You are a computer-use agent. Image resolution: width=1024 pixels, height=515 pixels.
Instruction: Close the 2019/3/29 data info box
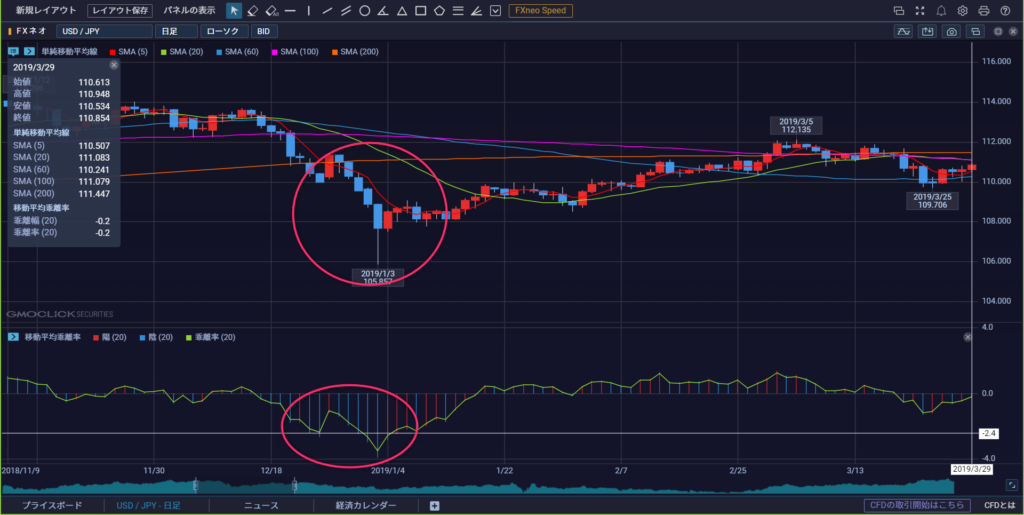pos(114,65)
